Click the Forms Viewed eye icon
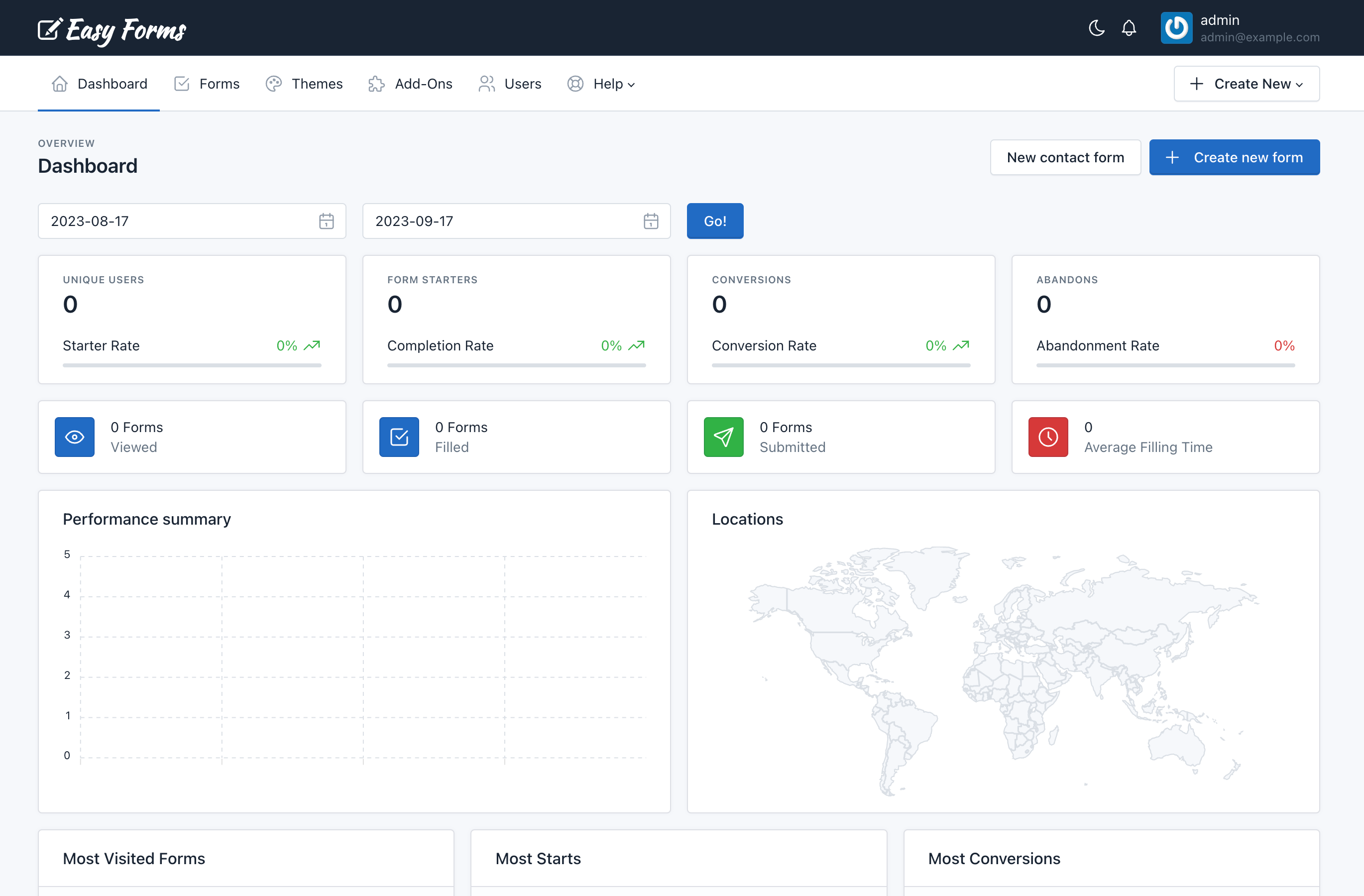Image resolution: width=1364 pixels, height=896 pixels. 74,437
